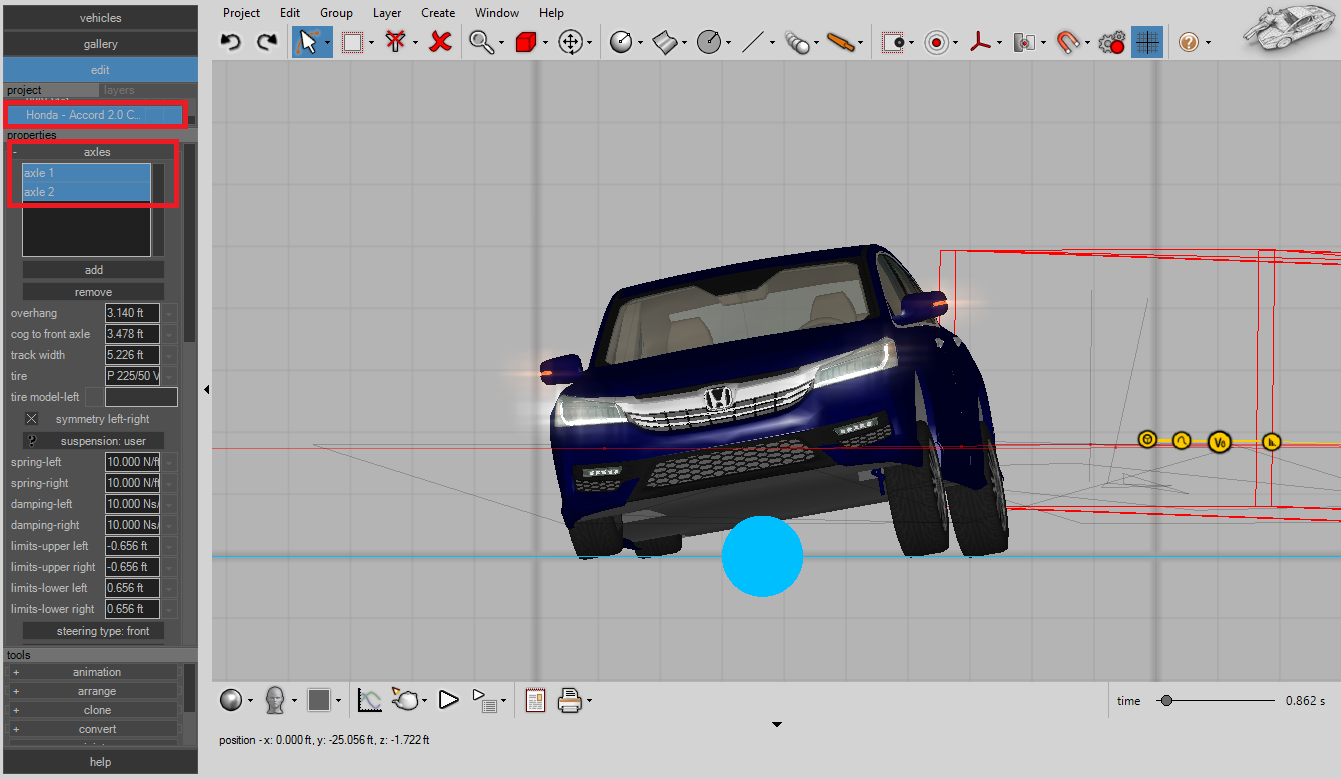Open the Window menu
This screenshot has height=779, width=1341.
point(497,13)
